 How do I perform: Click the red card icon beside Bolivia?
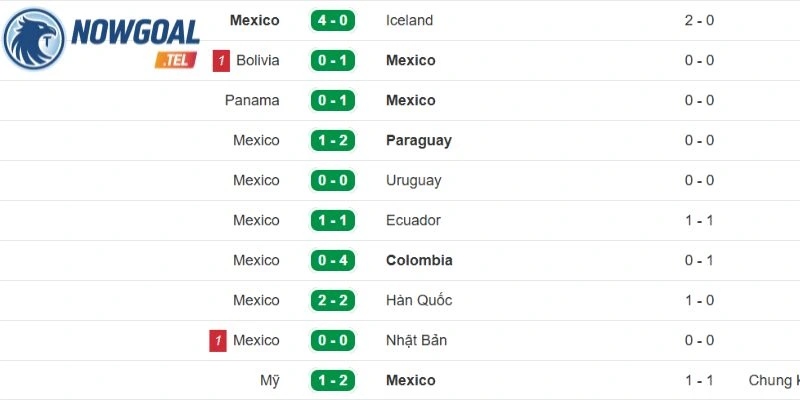pos(221,61)
